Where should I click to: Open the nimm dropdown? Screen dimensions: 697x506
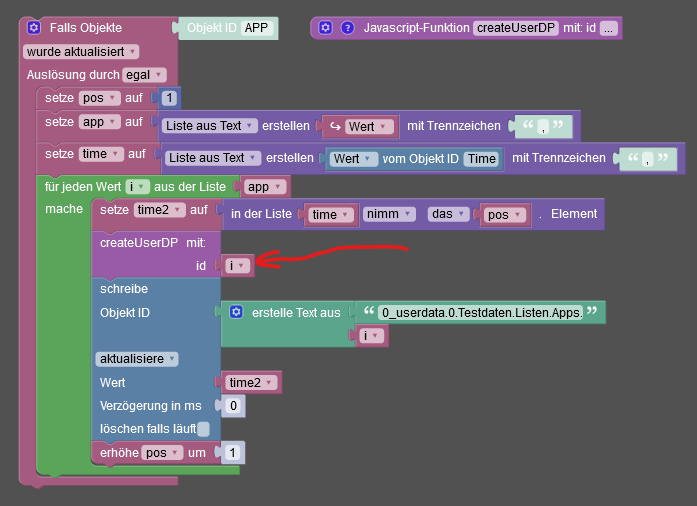[x=389, y=214]
